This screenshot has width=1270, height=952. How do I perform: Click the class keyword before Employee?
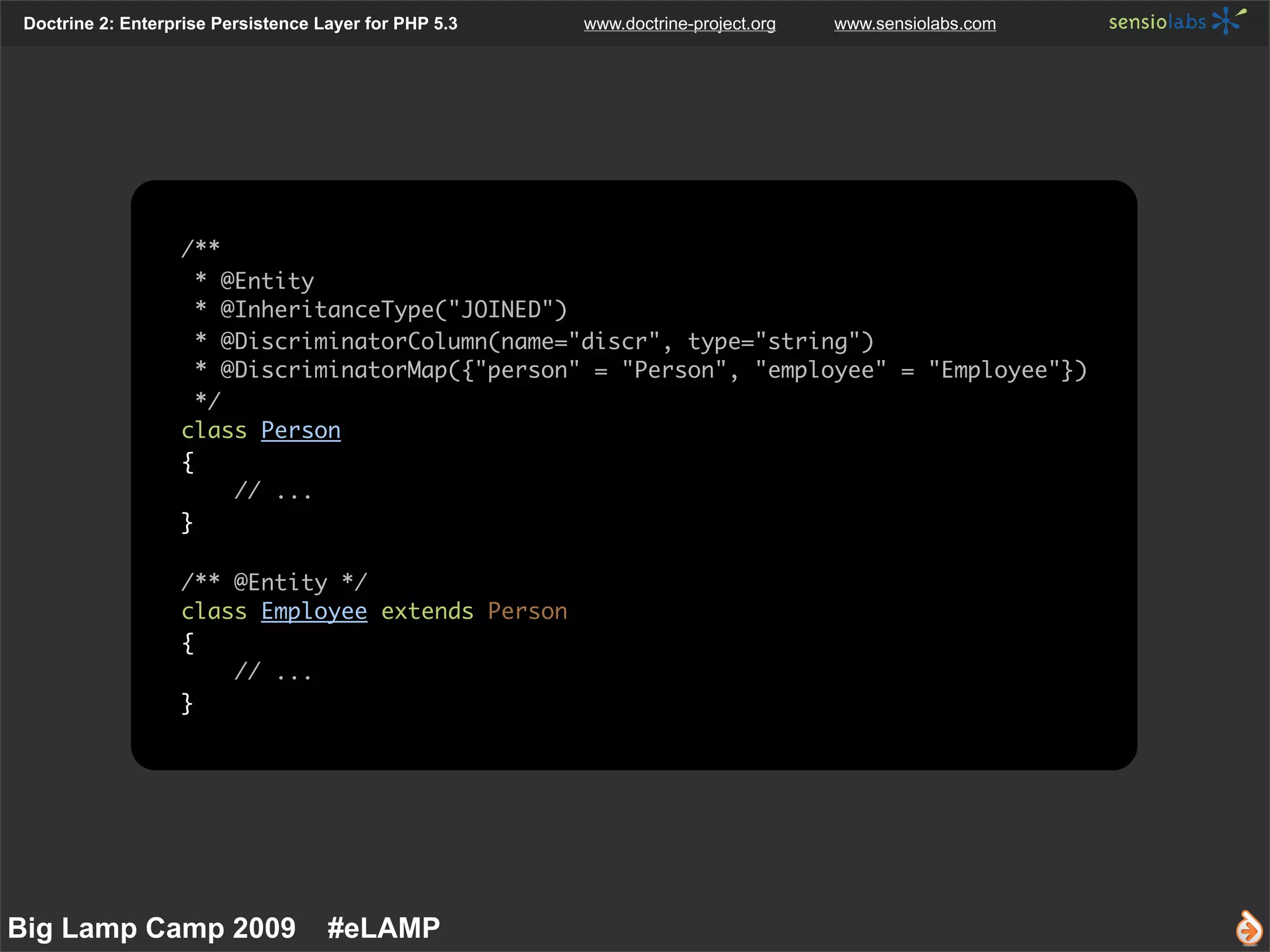point(214,611)
